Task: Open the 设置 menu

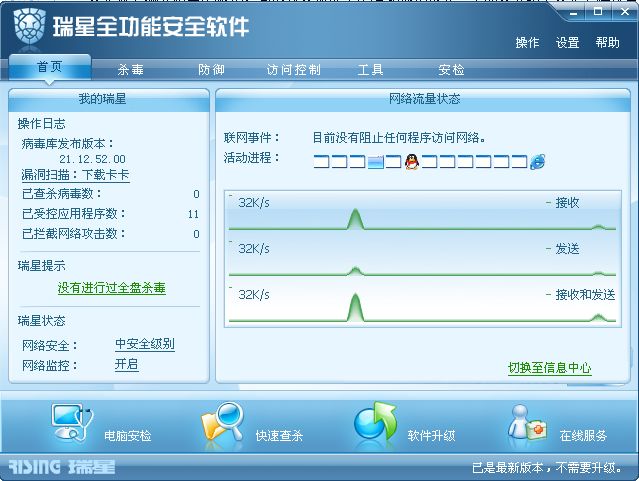Action: pyautogui.click(x=567, y=43)
